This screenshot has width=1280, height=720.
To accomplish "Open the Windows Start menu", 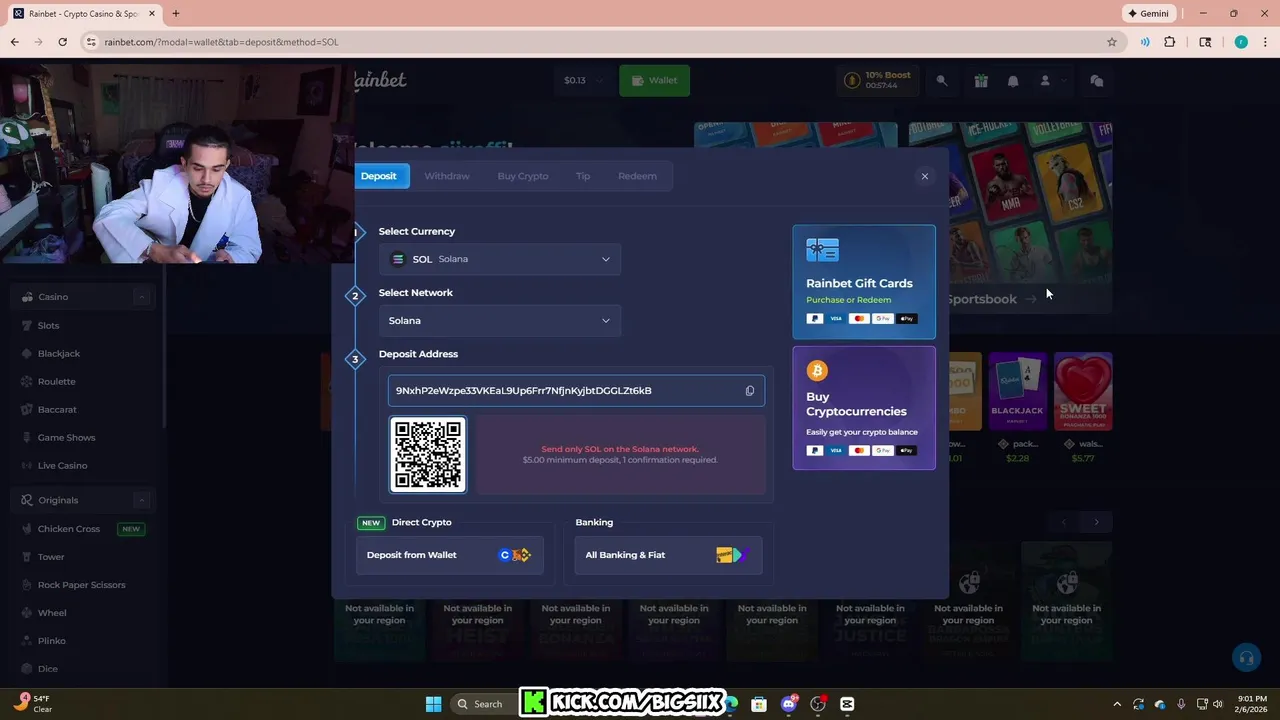I will [433, 704].
